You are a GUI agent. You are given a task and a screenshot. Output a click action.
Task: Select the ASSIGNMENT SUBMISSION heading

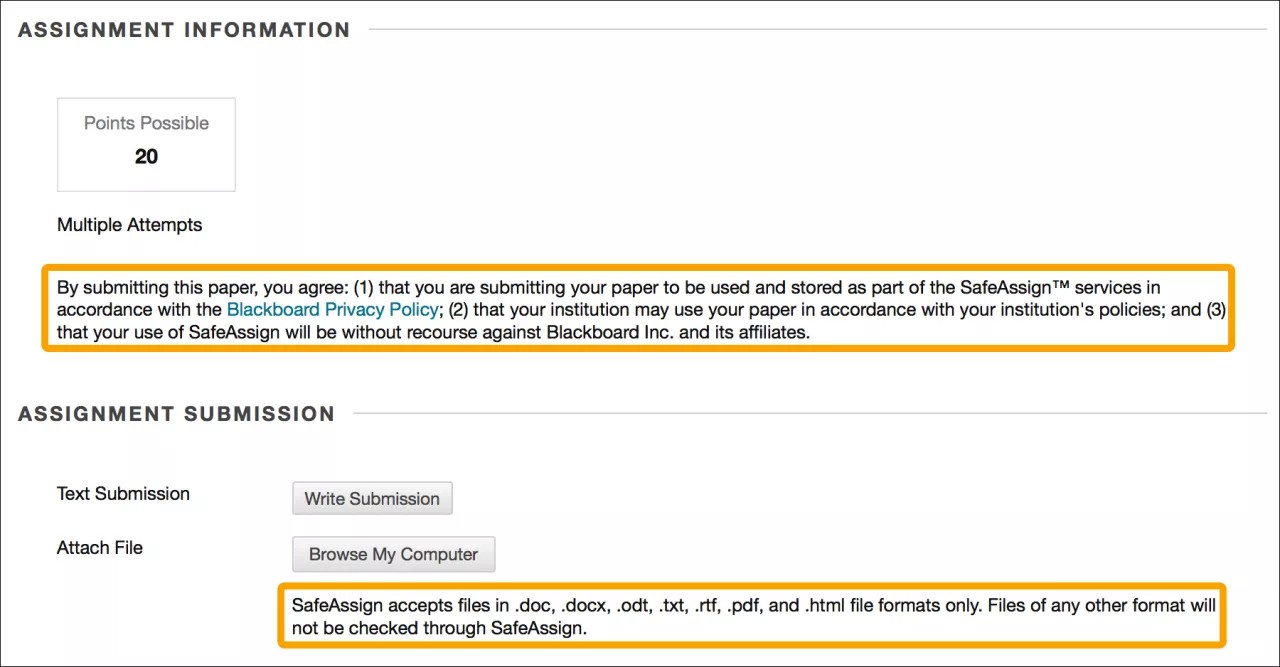coord(175,412)
